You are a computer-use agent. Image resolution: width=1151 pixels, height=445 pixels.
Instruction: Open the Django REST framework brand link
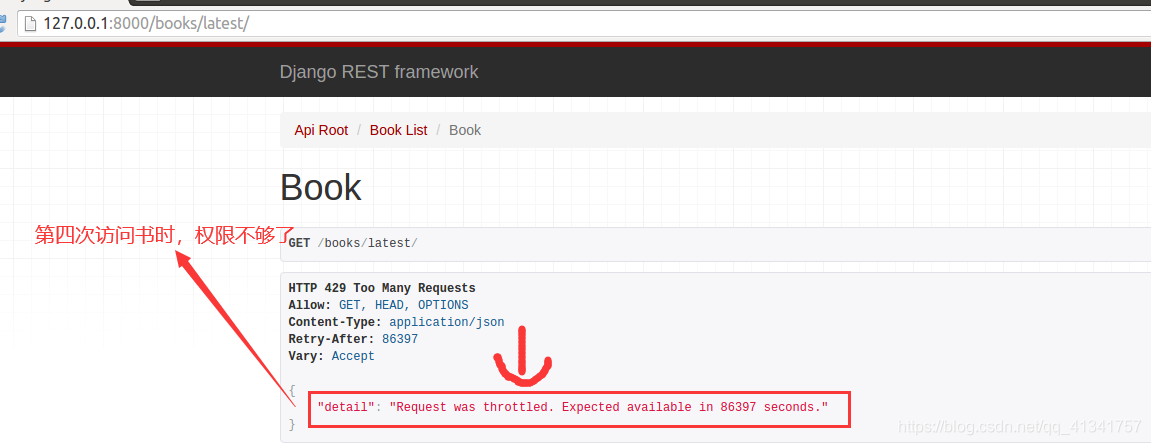379,72
